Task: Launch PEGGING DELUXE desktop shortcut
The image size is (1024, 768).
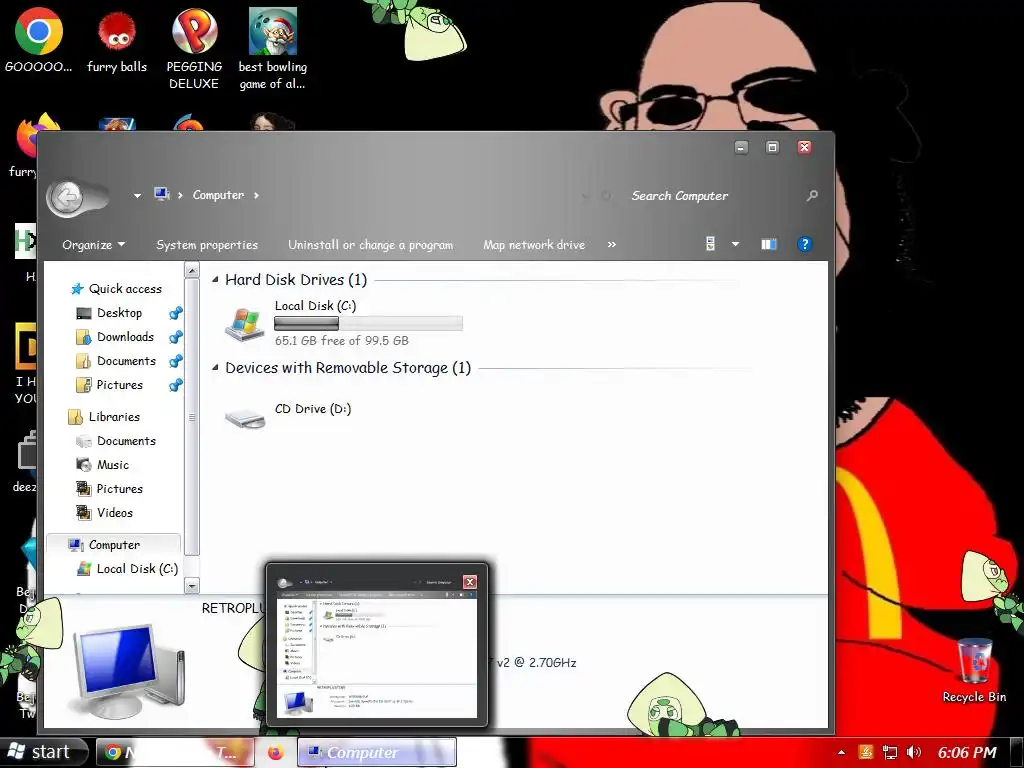Action: point(194,49)
